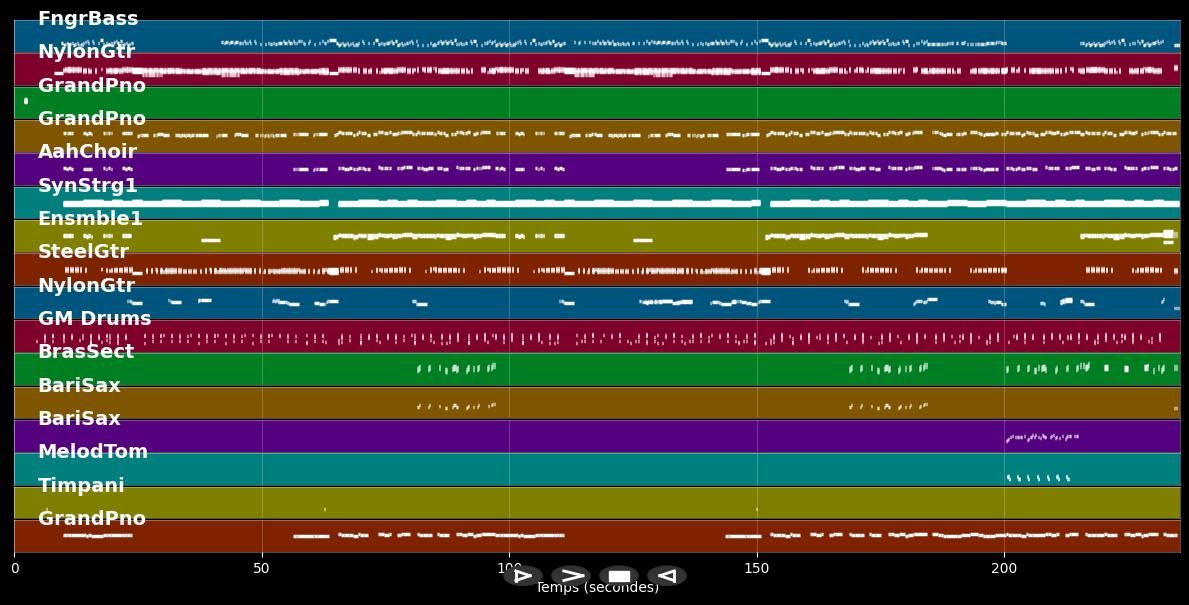Click the "Temps (secondes)" axis label
This screenshot has width=1189, height=605.
point(597,588)
